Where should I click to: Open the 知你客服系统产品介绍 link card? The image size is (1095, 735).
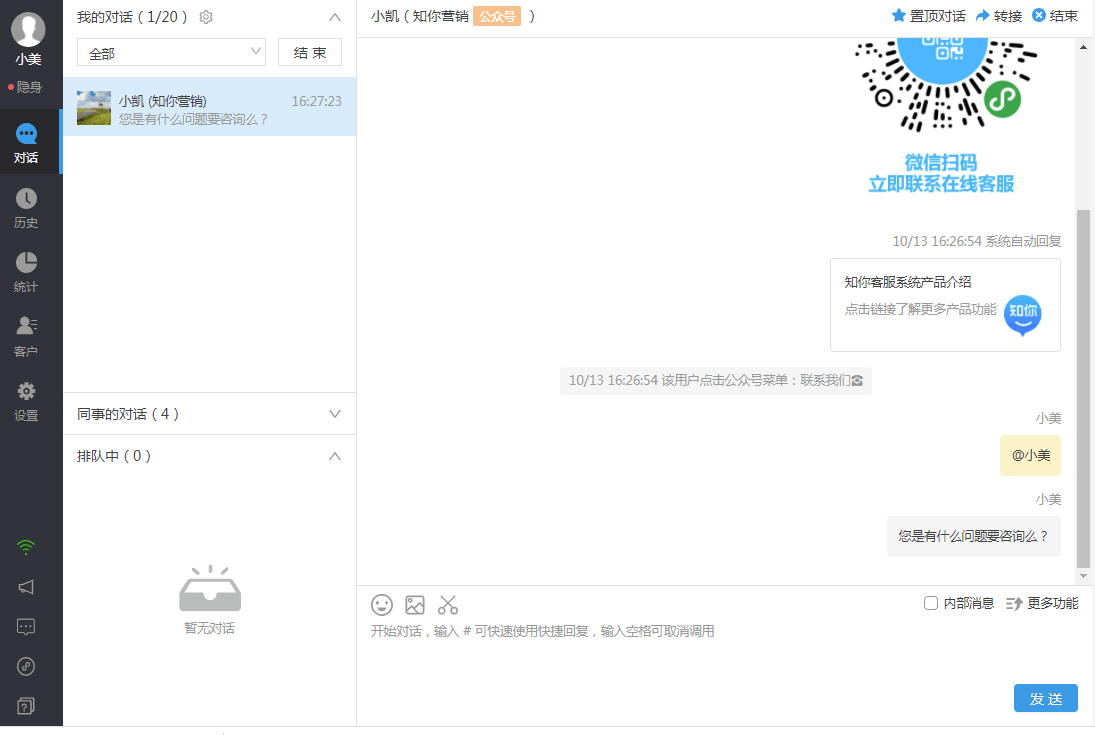point(945,305)
